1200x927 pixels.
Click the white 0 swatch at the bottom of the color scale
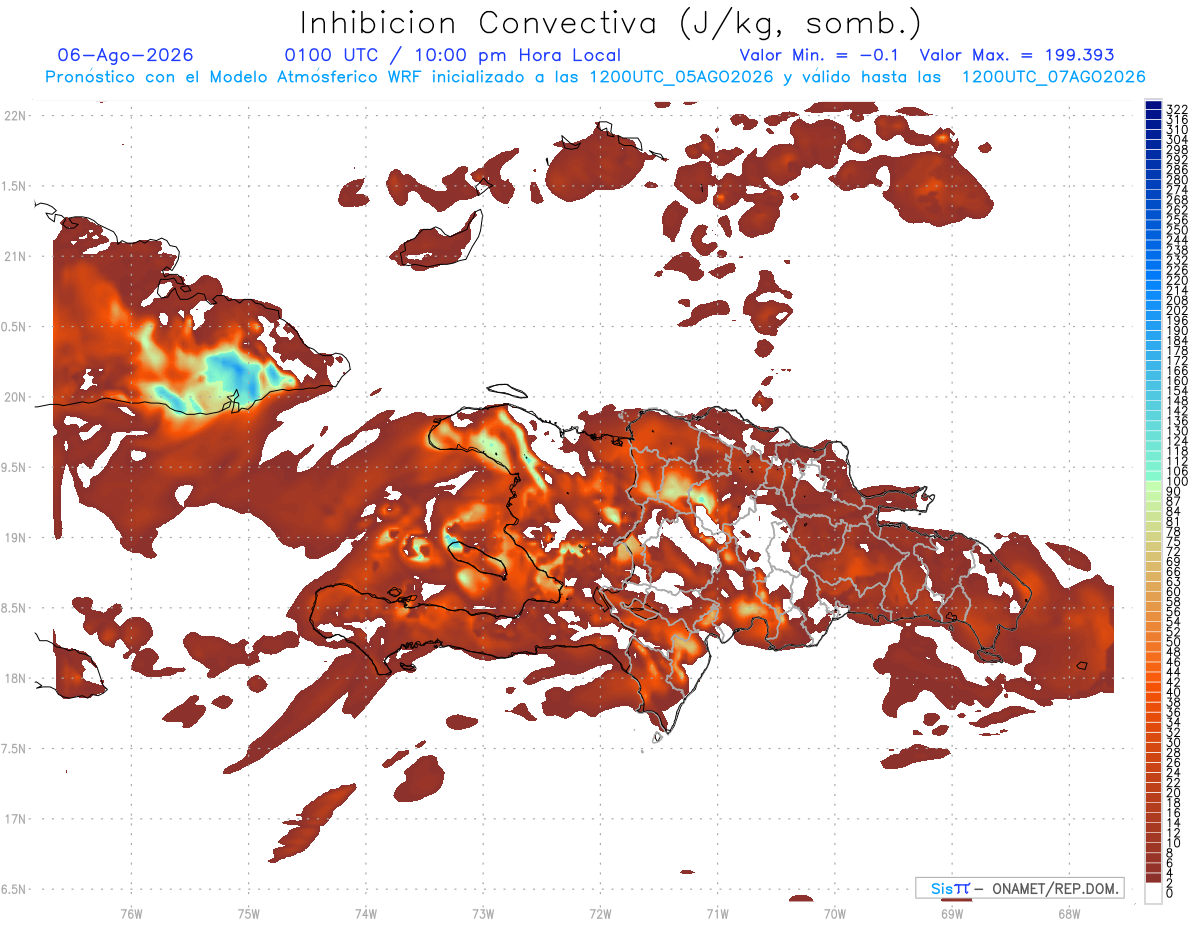[1153, 894]
